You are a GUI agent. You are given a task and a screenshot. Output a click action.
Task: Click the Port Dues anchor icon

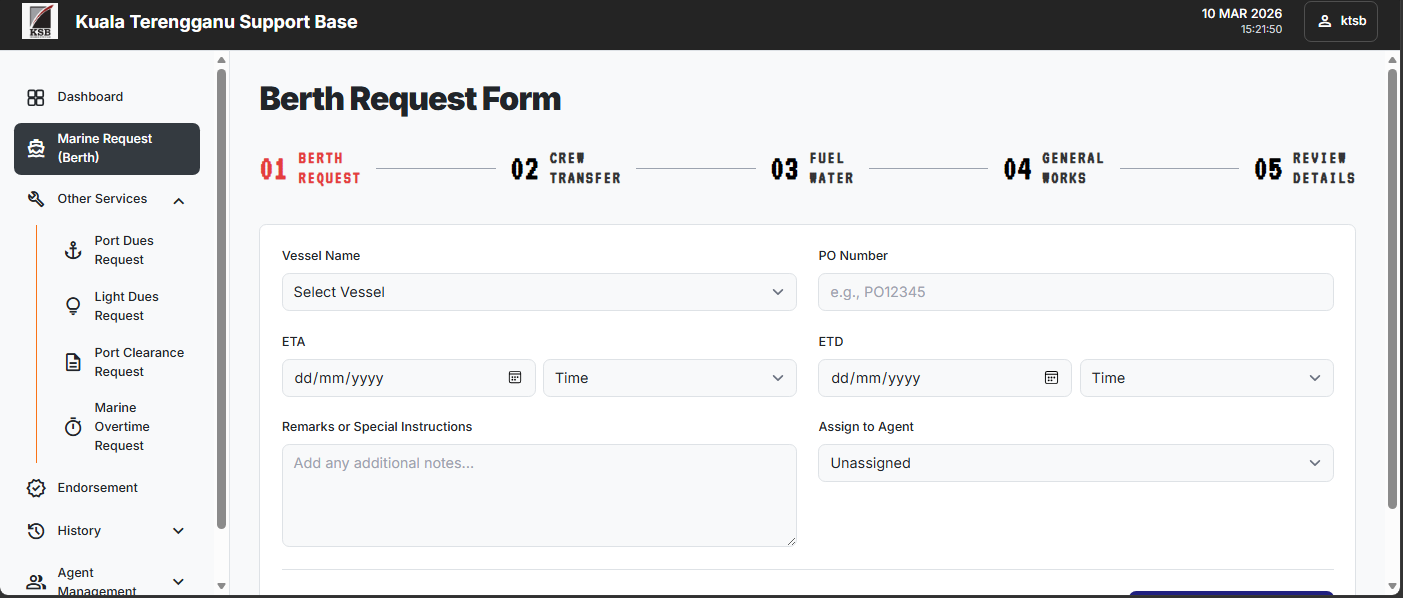click(x=73, y=250)
